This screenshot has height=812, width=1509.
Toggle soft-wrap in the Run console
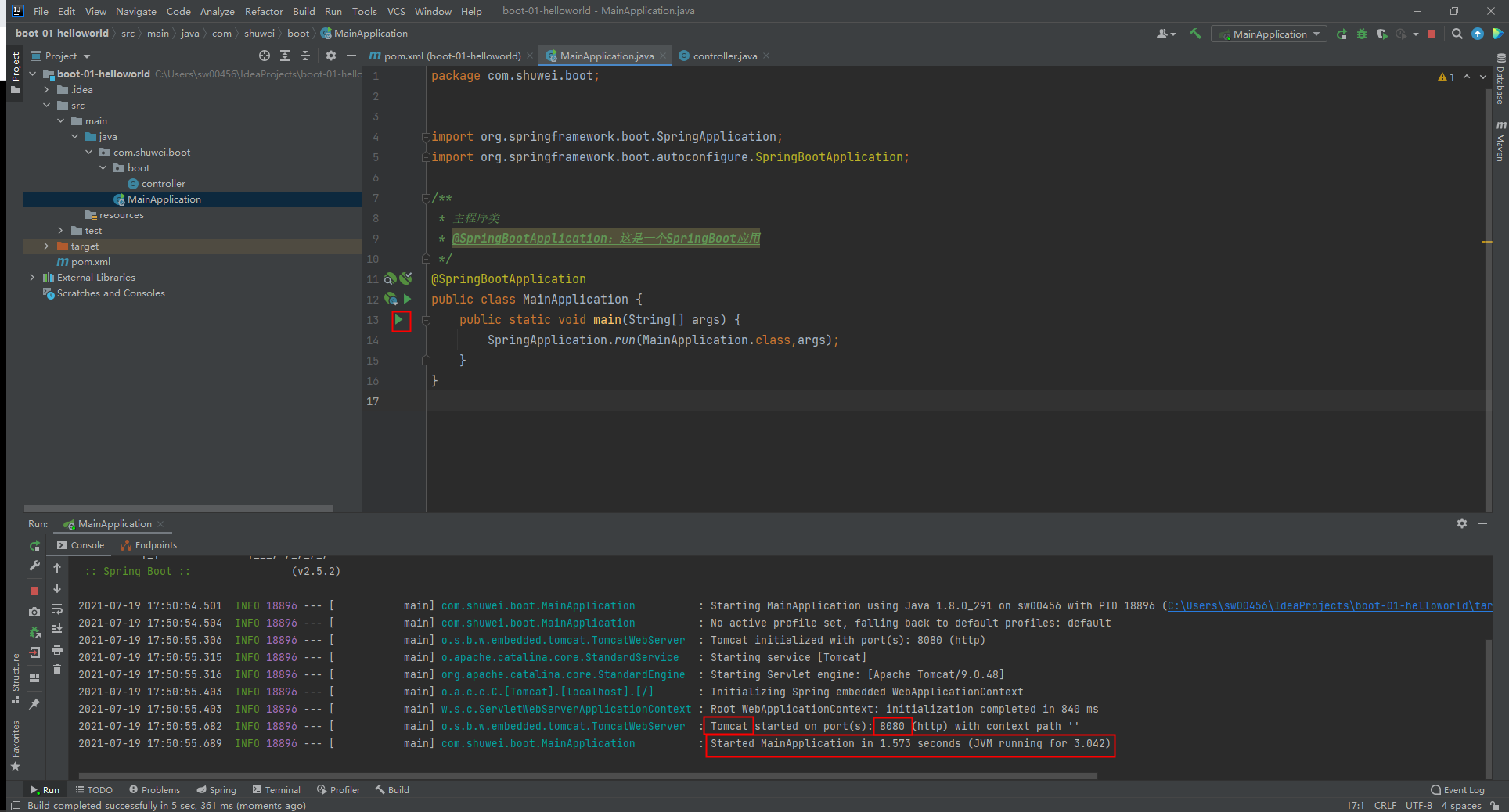coord(57,609)
